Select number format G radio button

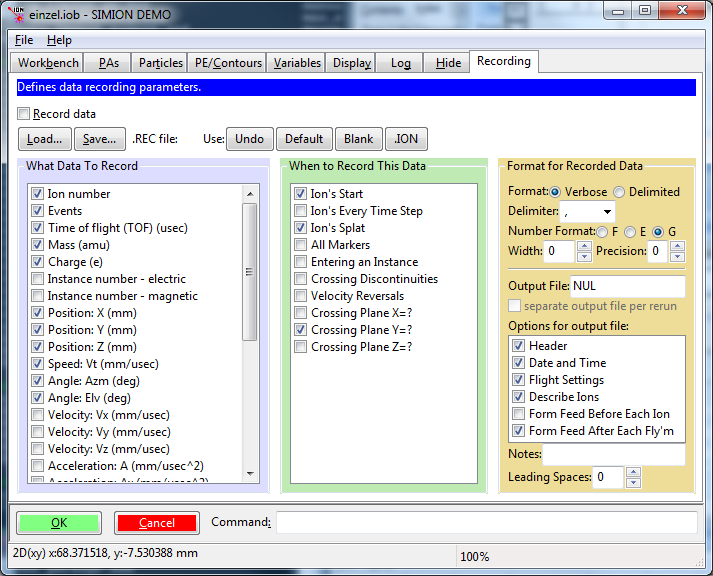pos(658,232)
